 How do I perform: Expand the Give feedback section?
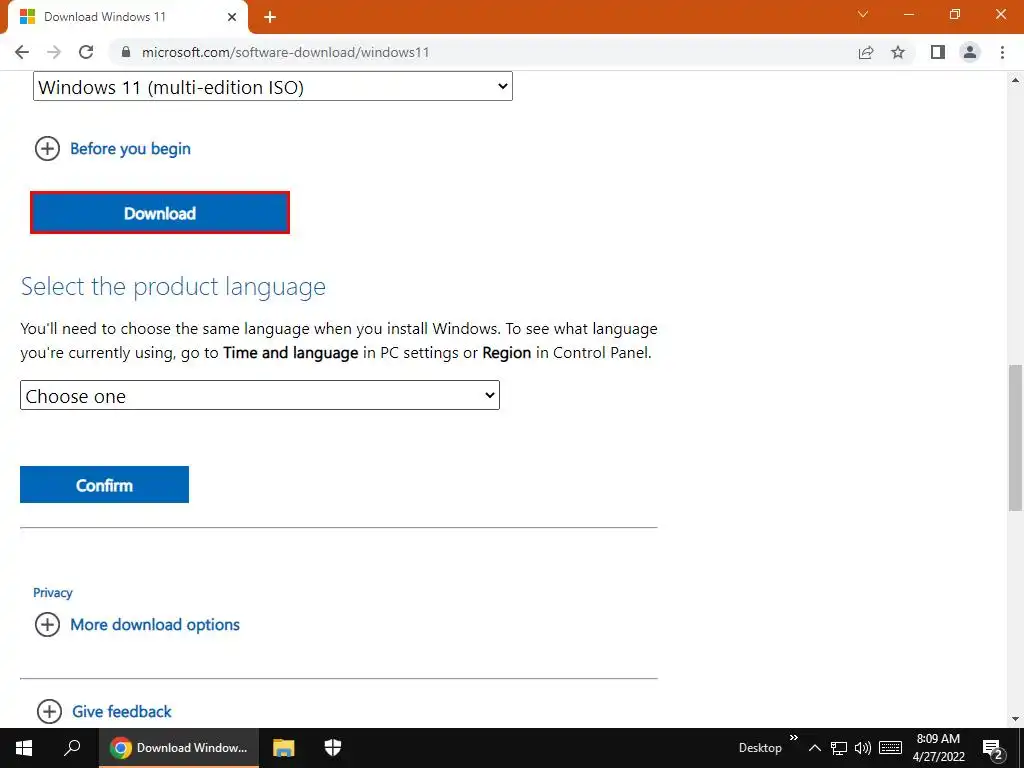click(104, 711)
